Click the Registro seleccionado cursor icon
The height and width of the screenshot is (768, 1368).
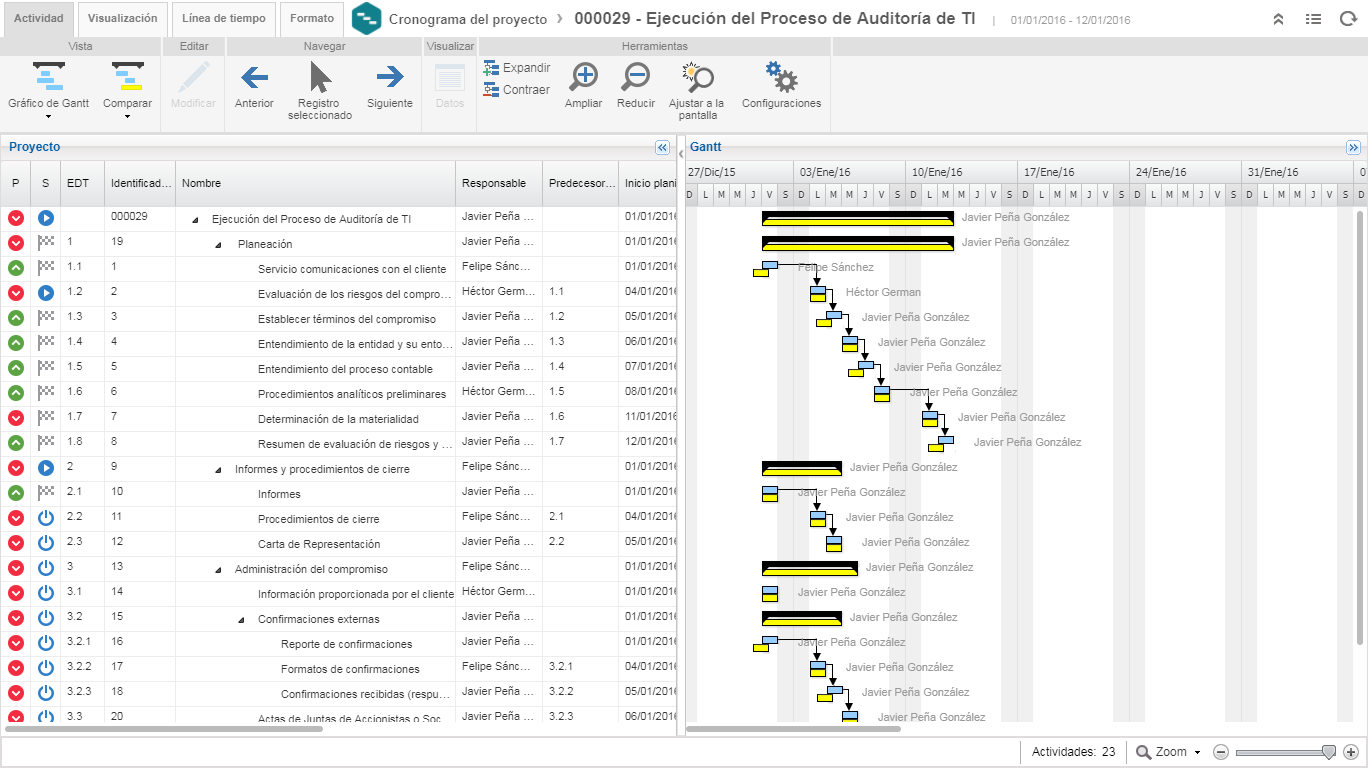[x=320, y=77]
